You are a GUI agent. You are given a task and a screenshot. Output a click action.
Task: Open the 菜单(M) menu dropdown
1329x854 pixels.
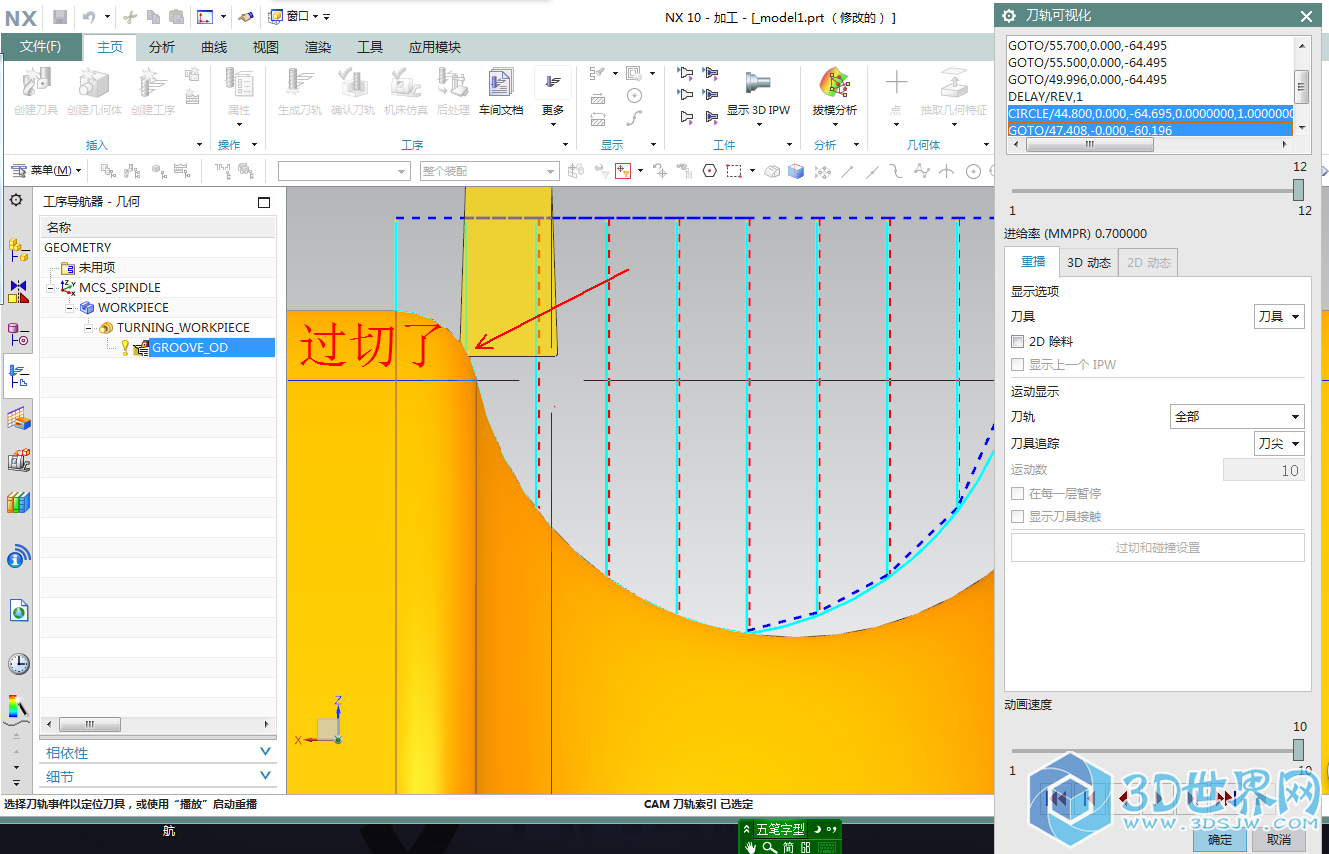coord(47,171)
